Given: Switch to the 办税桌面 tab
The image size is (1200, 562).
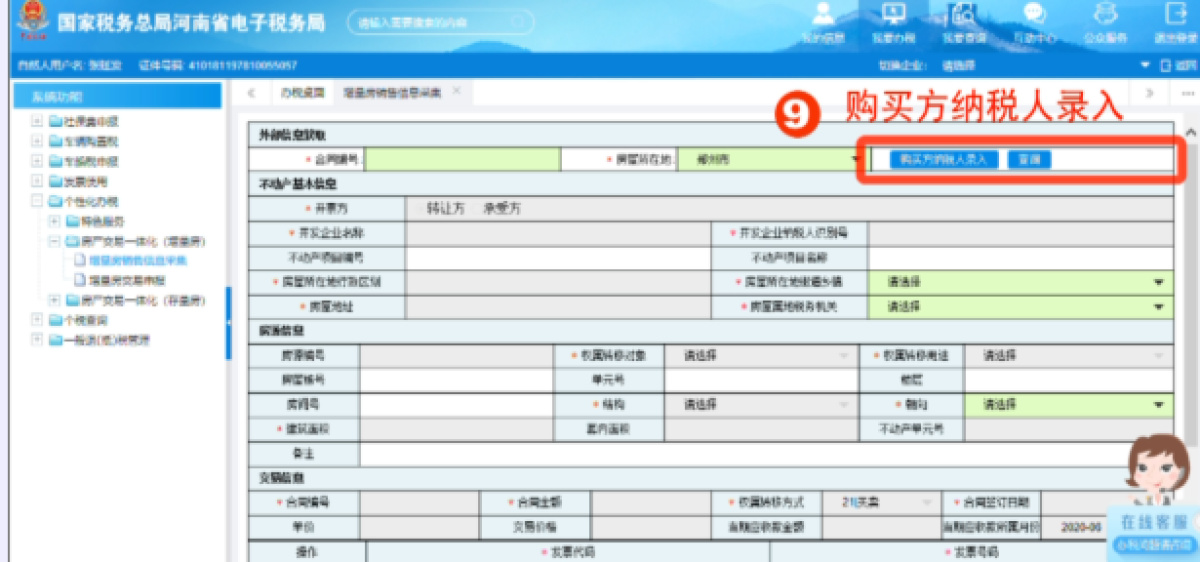Looking at the screenshot, I should [x=302, y=92].
